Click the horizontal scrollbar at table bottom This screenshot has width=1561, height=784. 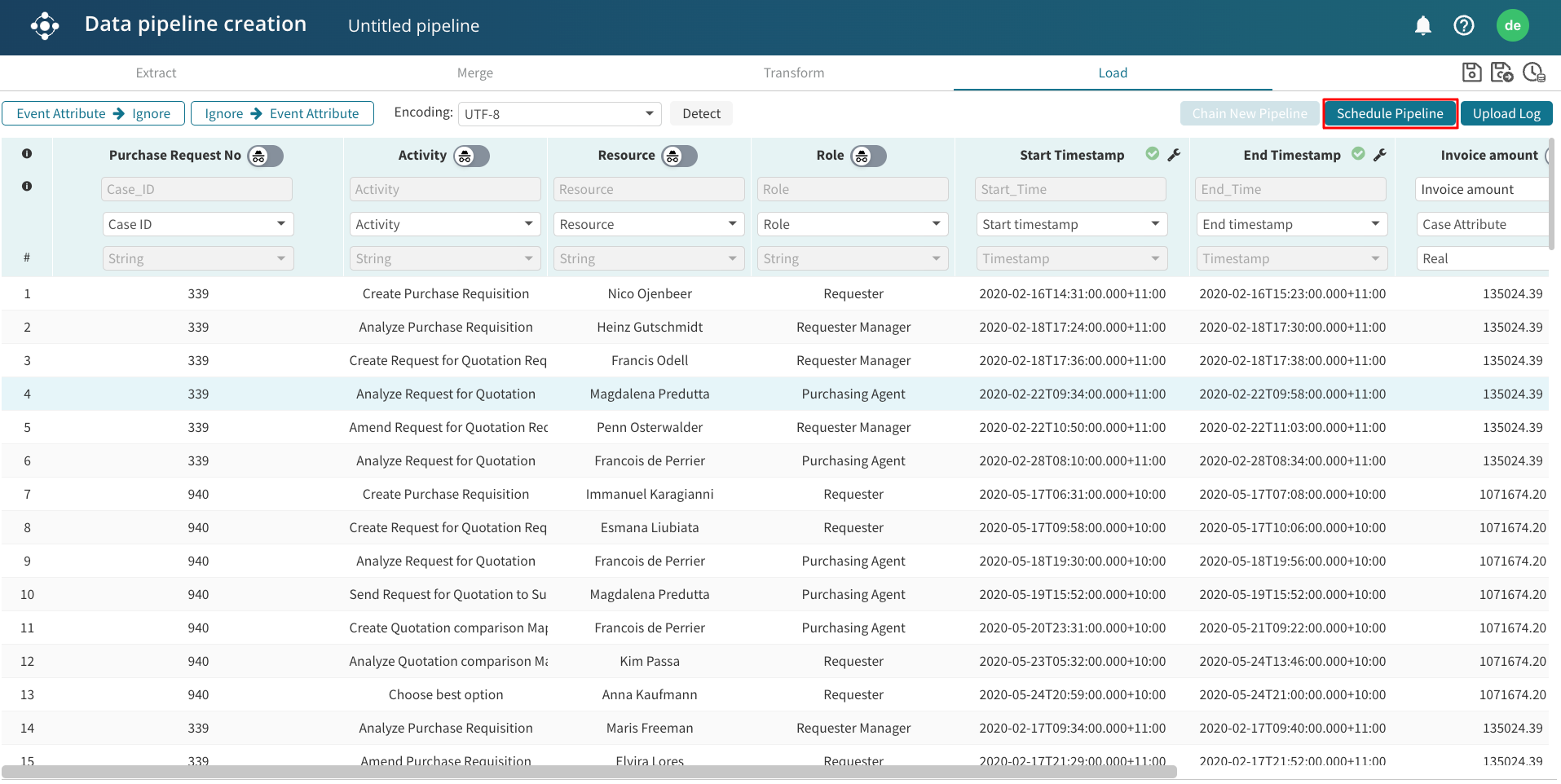589,772
